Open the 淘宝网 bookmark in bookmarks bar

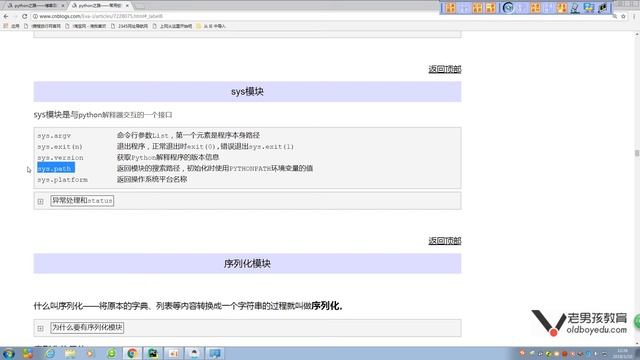coord(85,26)
